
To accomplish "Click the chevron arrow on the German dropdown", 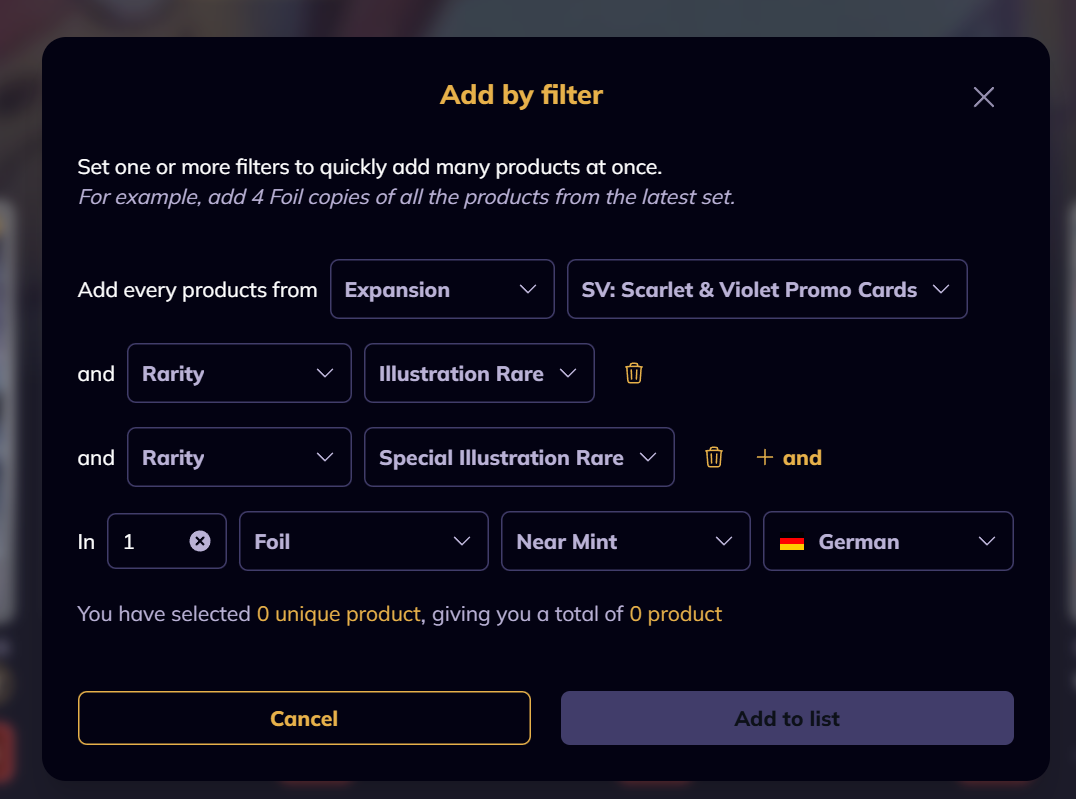I will [987, 541].
